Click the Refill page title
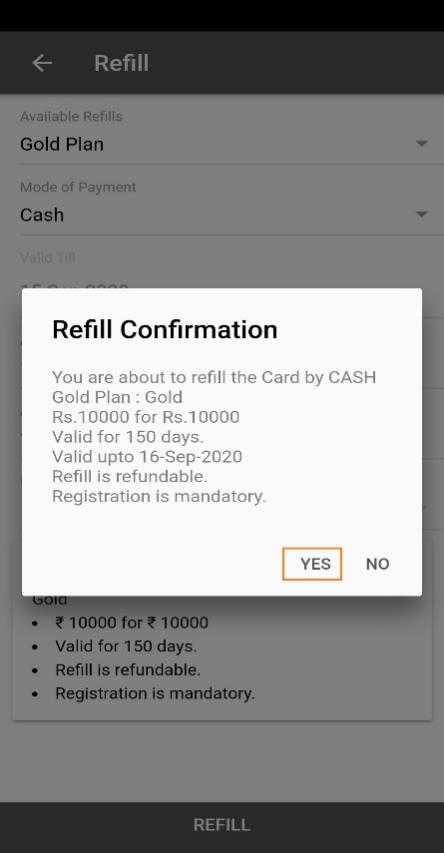Screen dimensions: 444x853 121,63
